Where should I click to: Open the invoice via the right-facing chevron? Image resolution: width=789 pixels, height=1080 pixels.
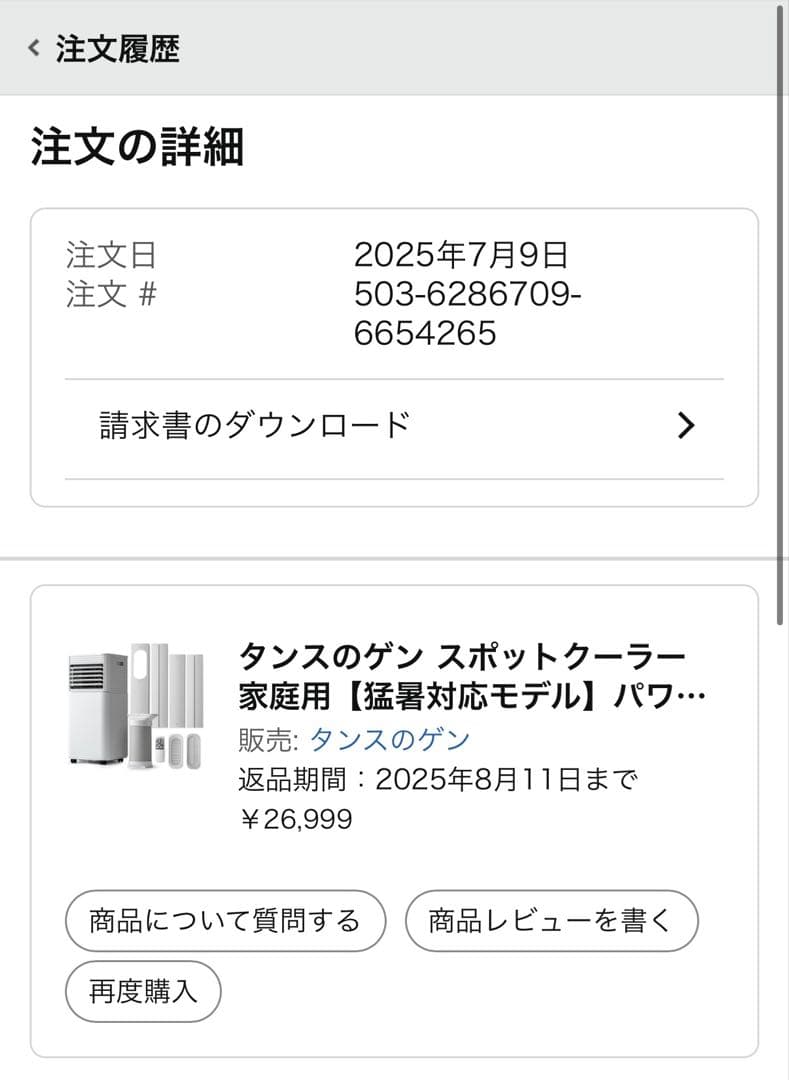coord(686,425)
